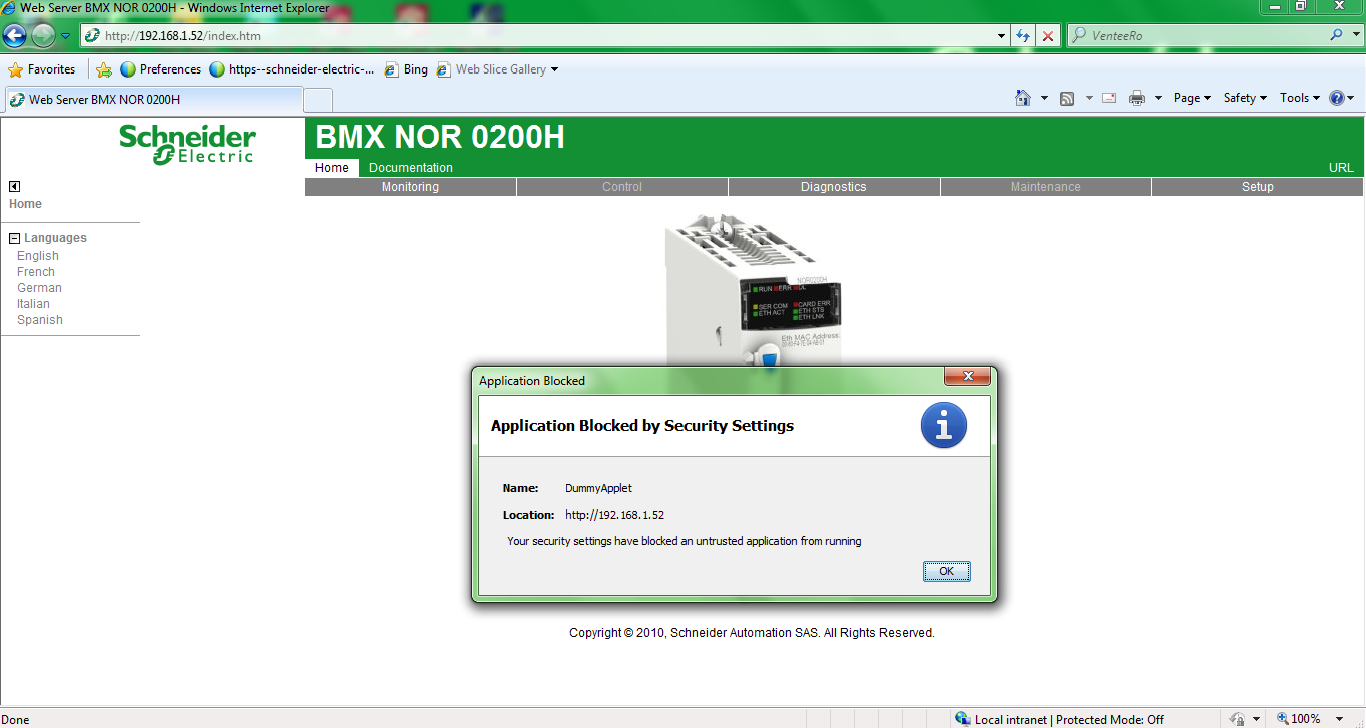Click the browser Back arrow button

click(15, 36)
